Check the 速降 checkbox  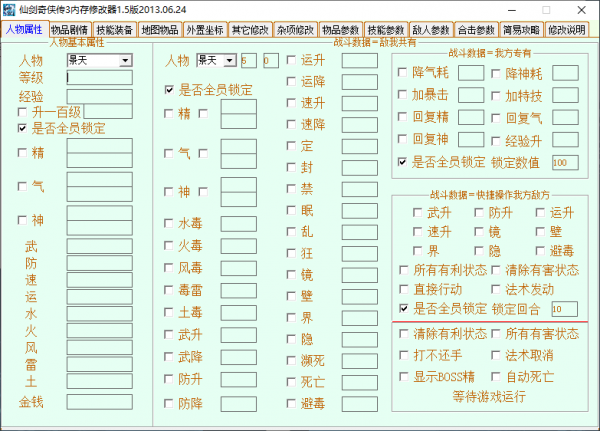coord(291,124)
